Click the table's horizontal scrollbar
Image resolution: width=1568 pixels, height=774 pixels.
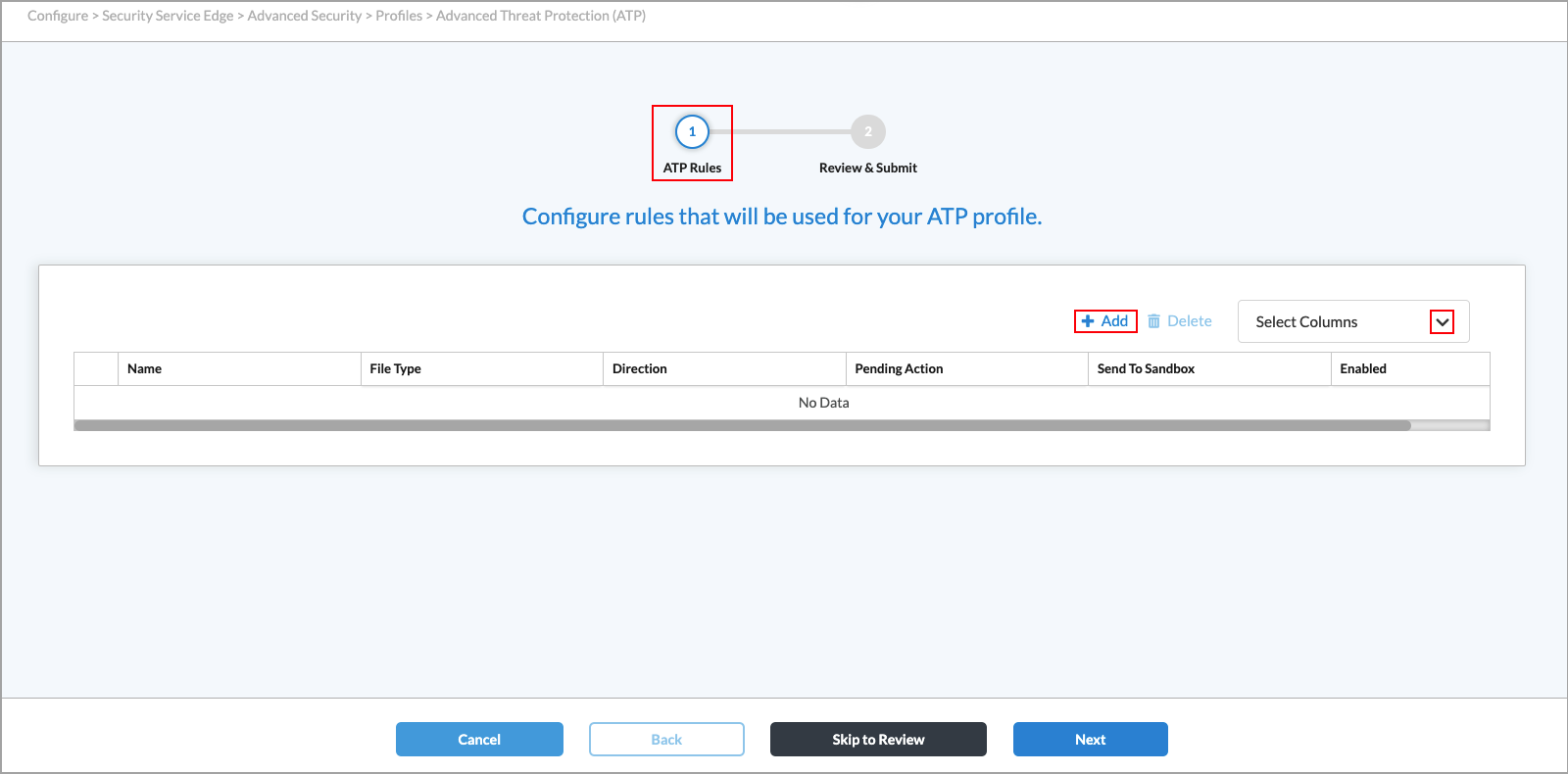[742, 426]
